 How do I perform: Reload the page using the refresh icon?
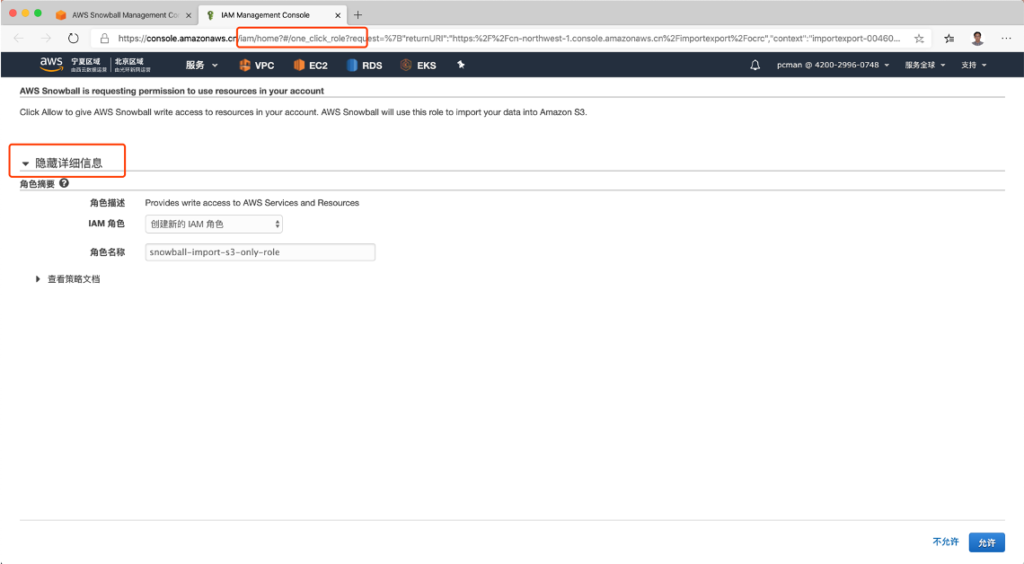coord(73,38)
